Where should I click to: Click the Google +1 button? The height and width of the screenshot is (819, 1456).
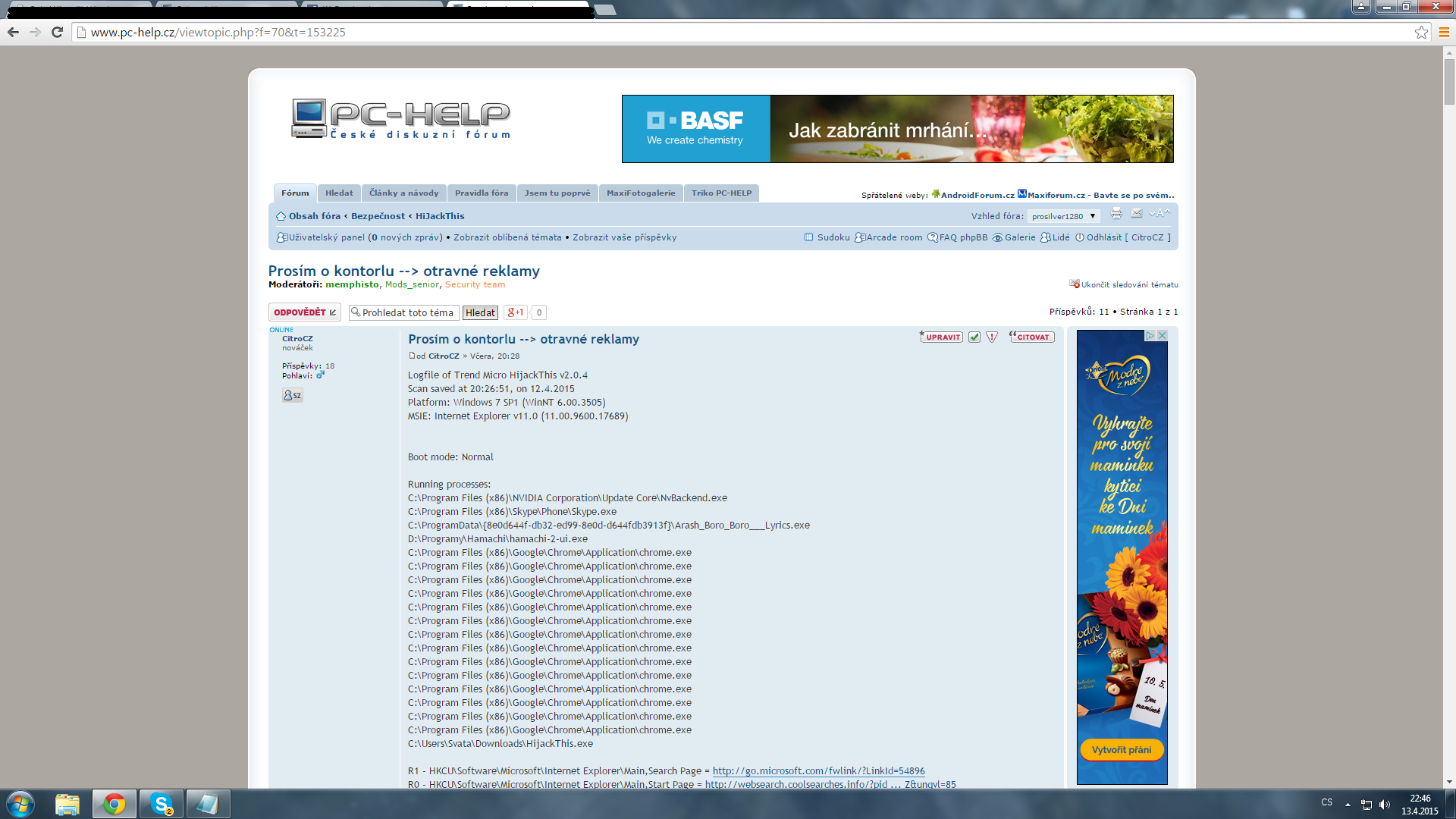pos(516,312)
